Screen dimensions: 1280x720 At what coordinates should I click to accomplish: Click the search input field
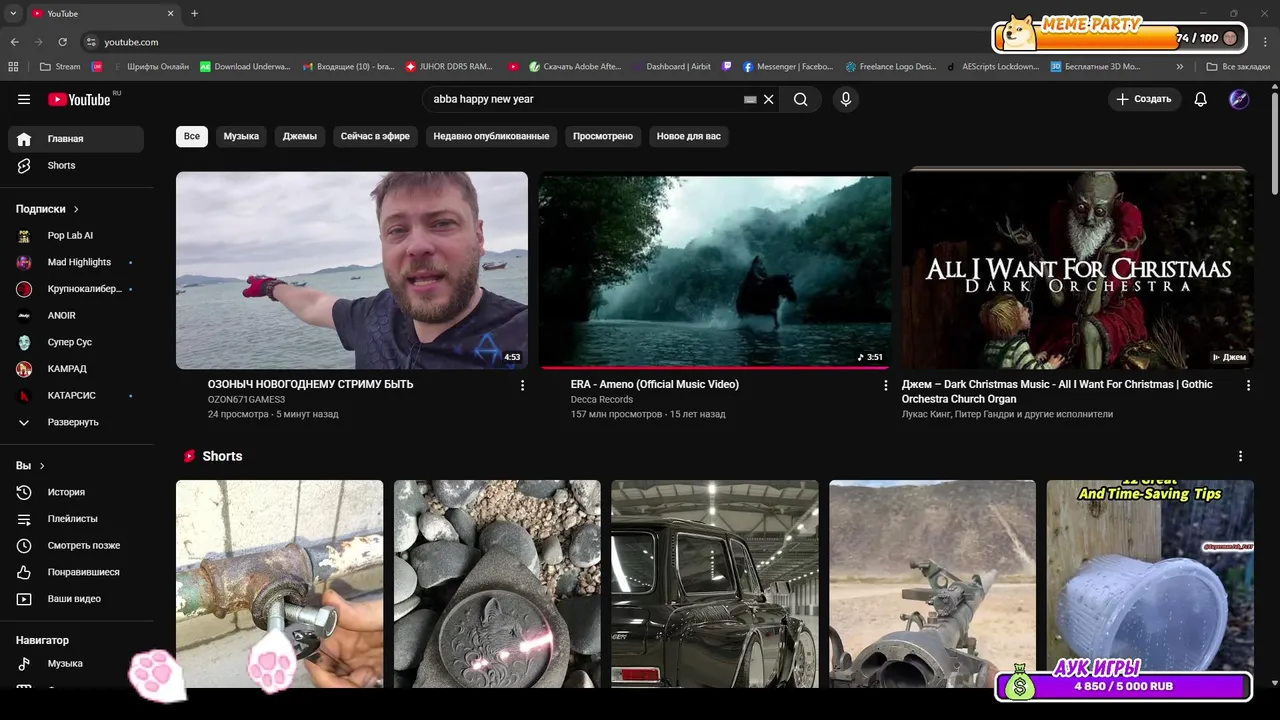[x=585, y=99]
